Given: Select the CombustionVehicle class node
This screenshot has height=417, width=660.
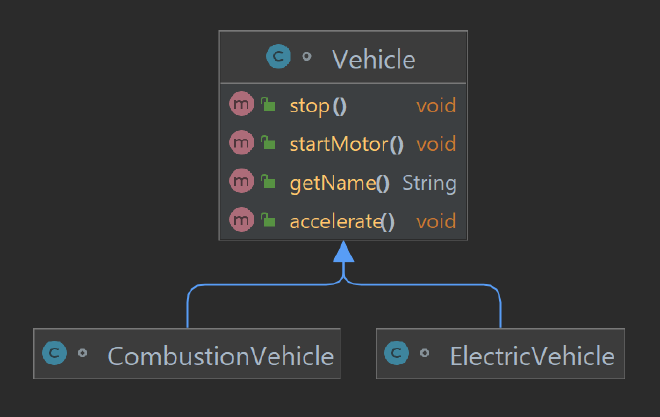Looking at the screenshot, I should coord(187,353).
